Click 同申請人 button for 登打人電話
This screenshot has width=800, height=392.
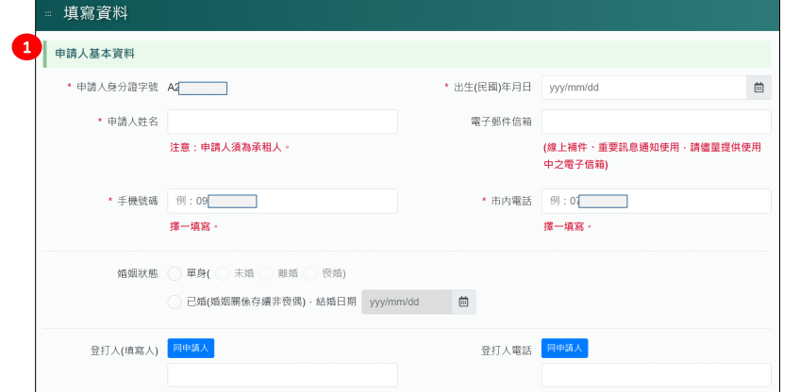pyautogui.click(x=564, y=348)
